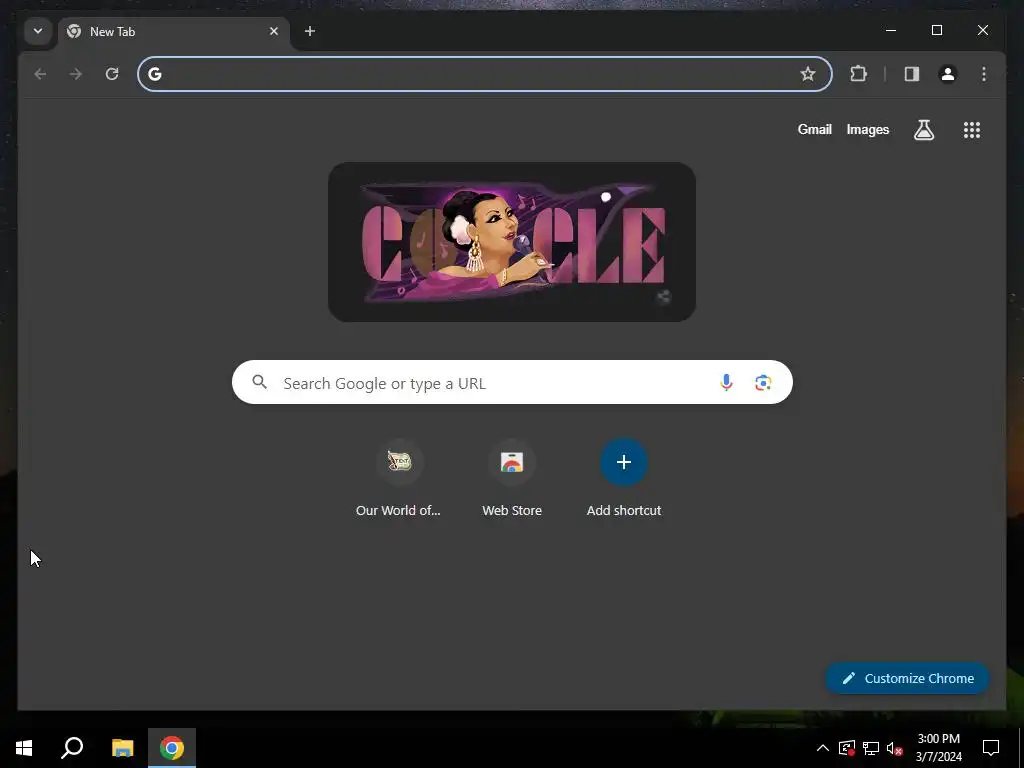Open the Google Doodle image
The width and height of the screenshot is (1024, 768).
511,242
